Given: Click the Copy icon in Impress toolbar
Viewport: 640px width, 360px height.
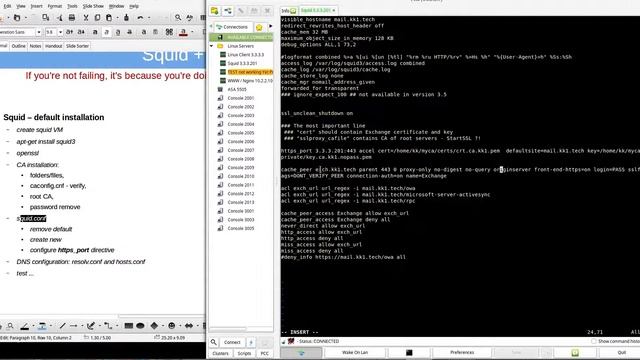Looking at the screenshot, I should point(97,18).
